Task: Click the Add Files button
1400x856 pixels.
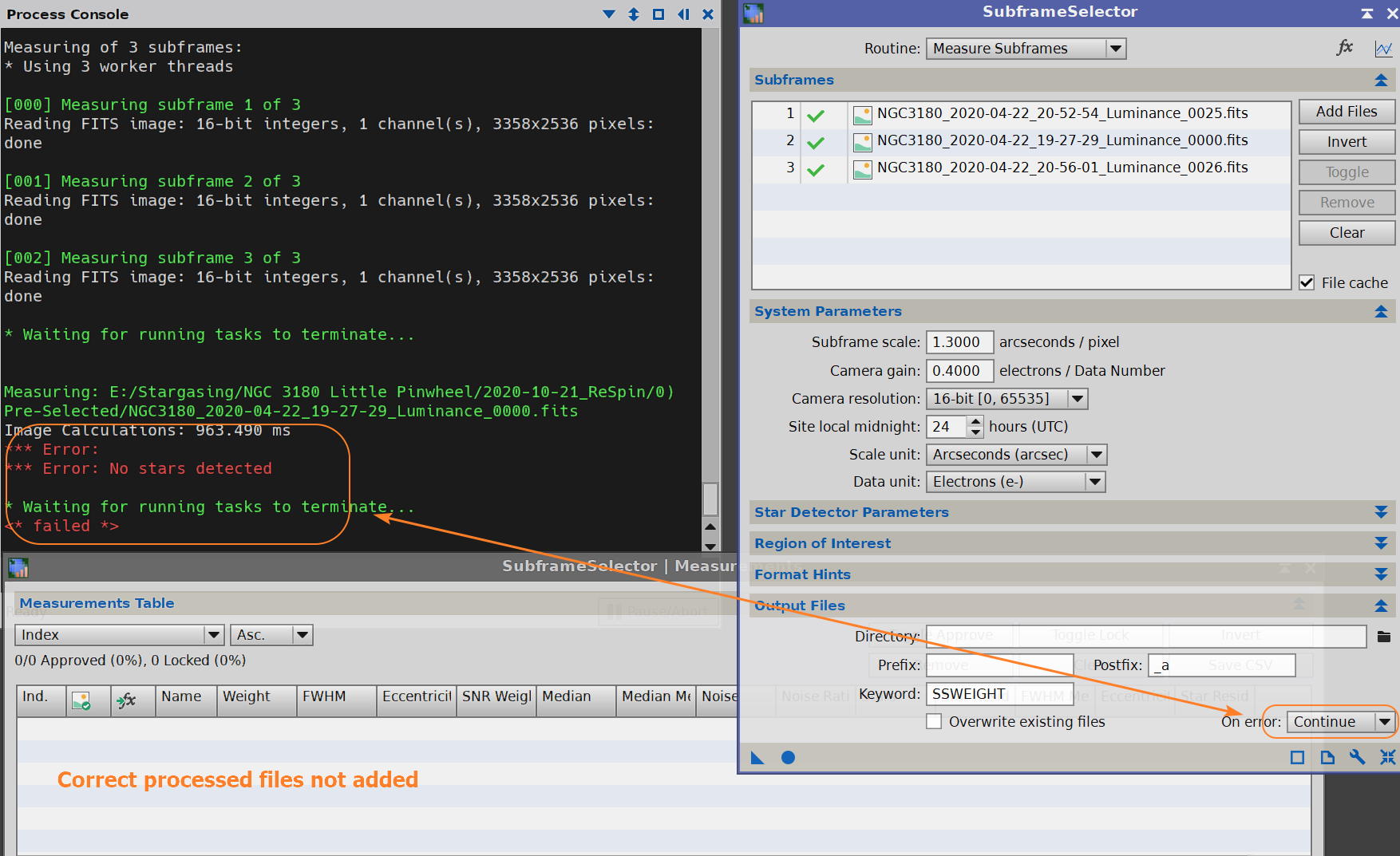Action: point(1347,112)
